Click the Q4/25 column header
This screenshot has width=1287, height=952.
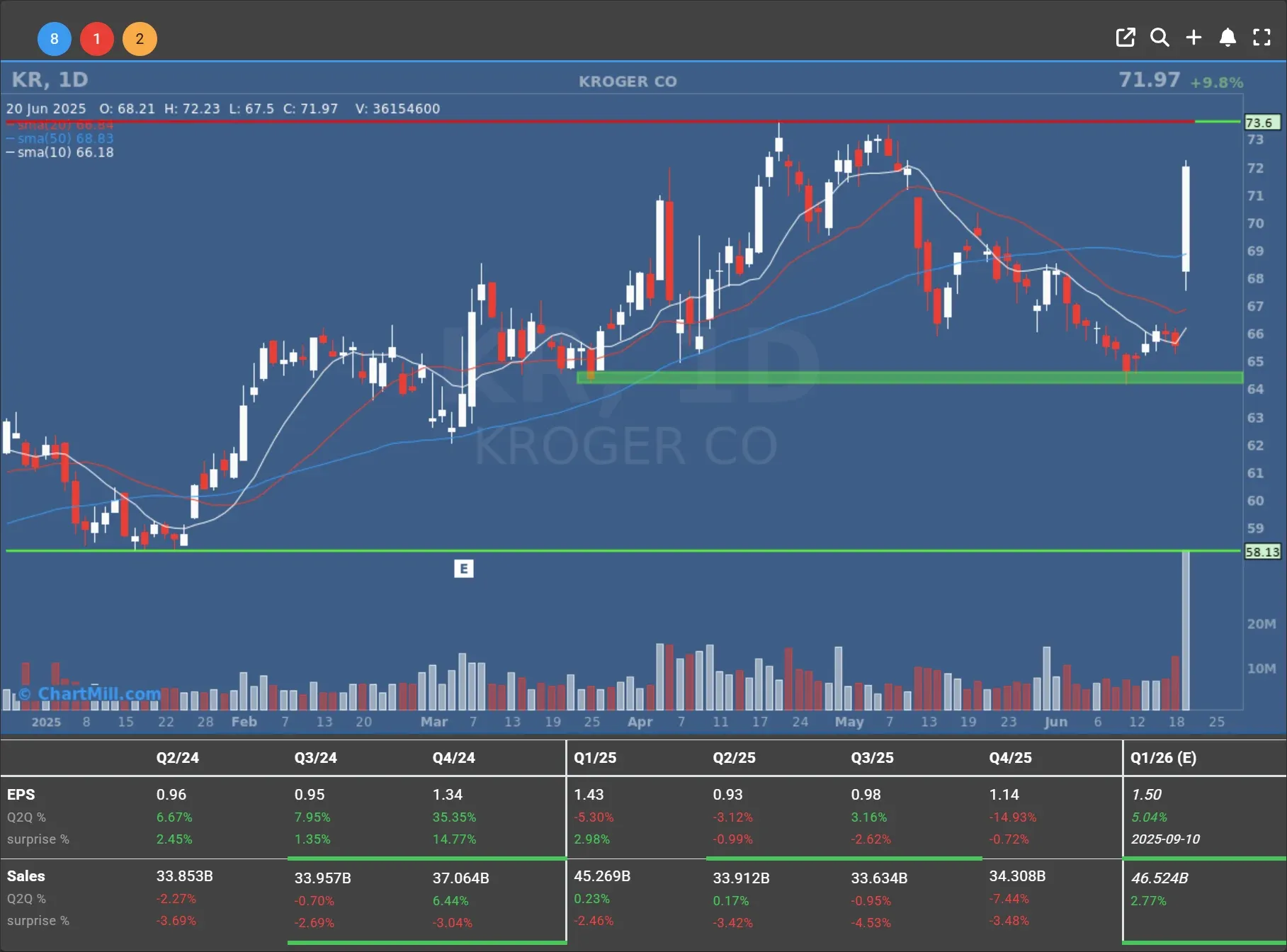1011,757
